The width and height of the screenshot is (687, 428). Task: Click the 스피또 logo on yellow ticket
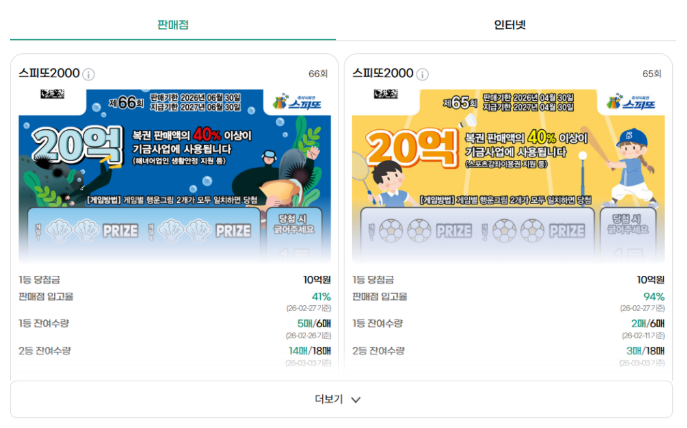pos(631,102)
